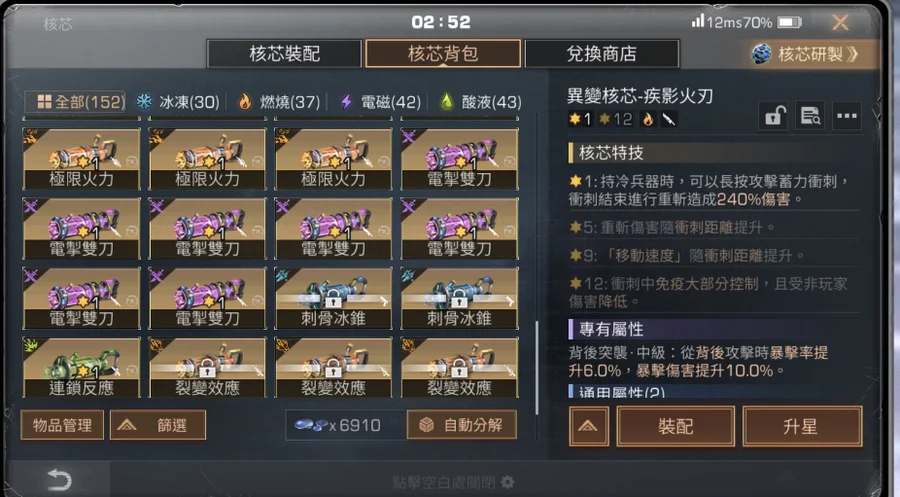This screenshot has height=497, width=900.
Task: Open the core detail search icon
Action: pyautogui.click(x=810, y=116)
